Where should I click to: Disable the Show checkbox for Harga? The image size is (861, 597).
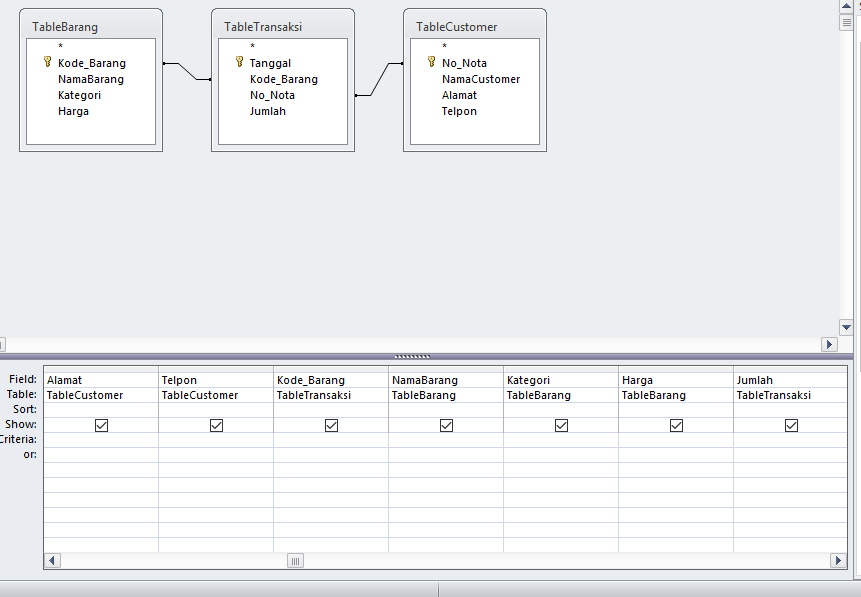(x=676, y=425)
